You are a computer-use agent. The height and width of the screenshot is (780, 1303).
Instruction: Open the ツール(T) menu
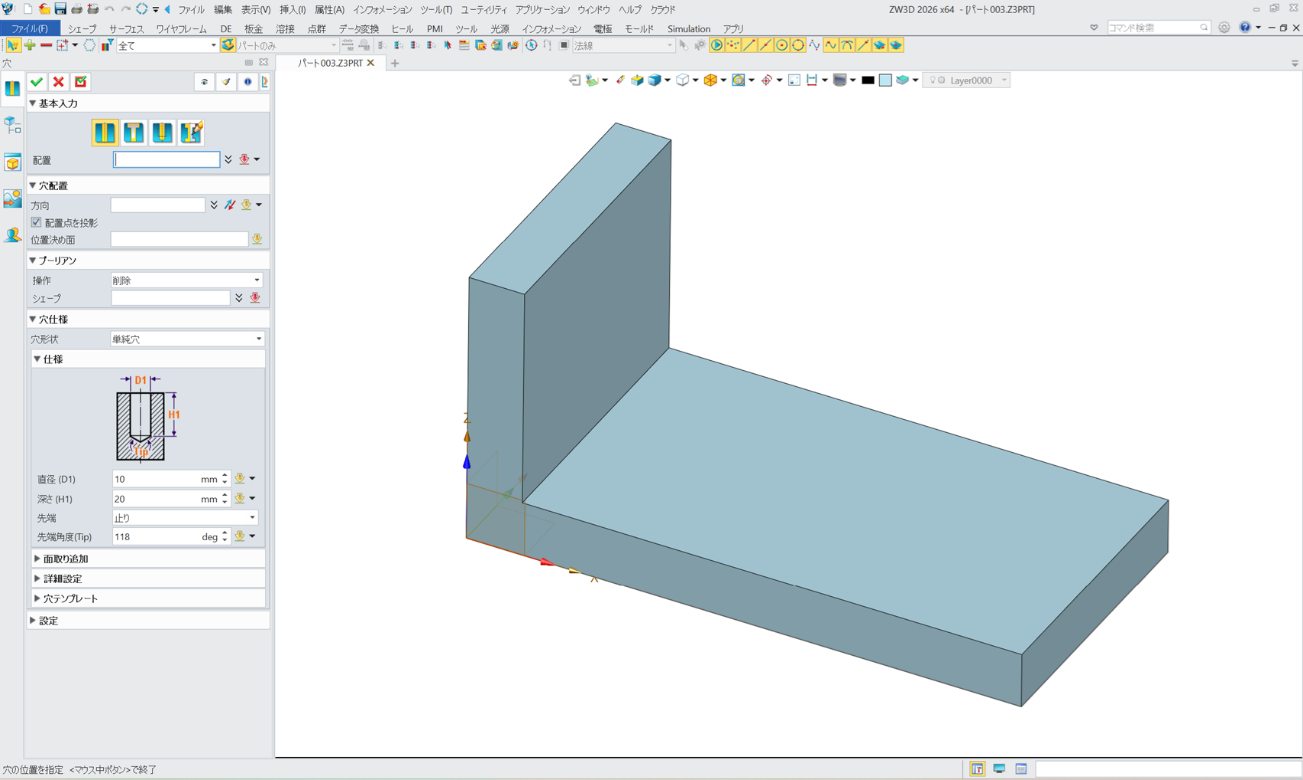(x=435, y=9)
